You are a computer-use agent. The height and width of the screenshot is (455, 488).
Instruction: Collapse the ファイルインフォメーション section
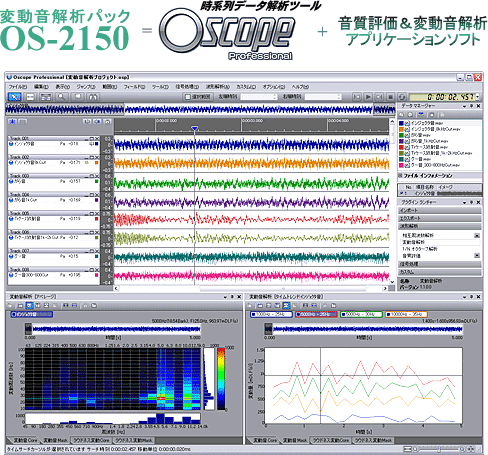tap(400, 176)
